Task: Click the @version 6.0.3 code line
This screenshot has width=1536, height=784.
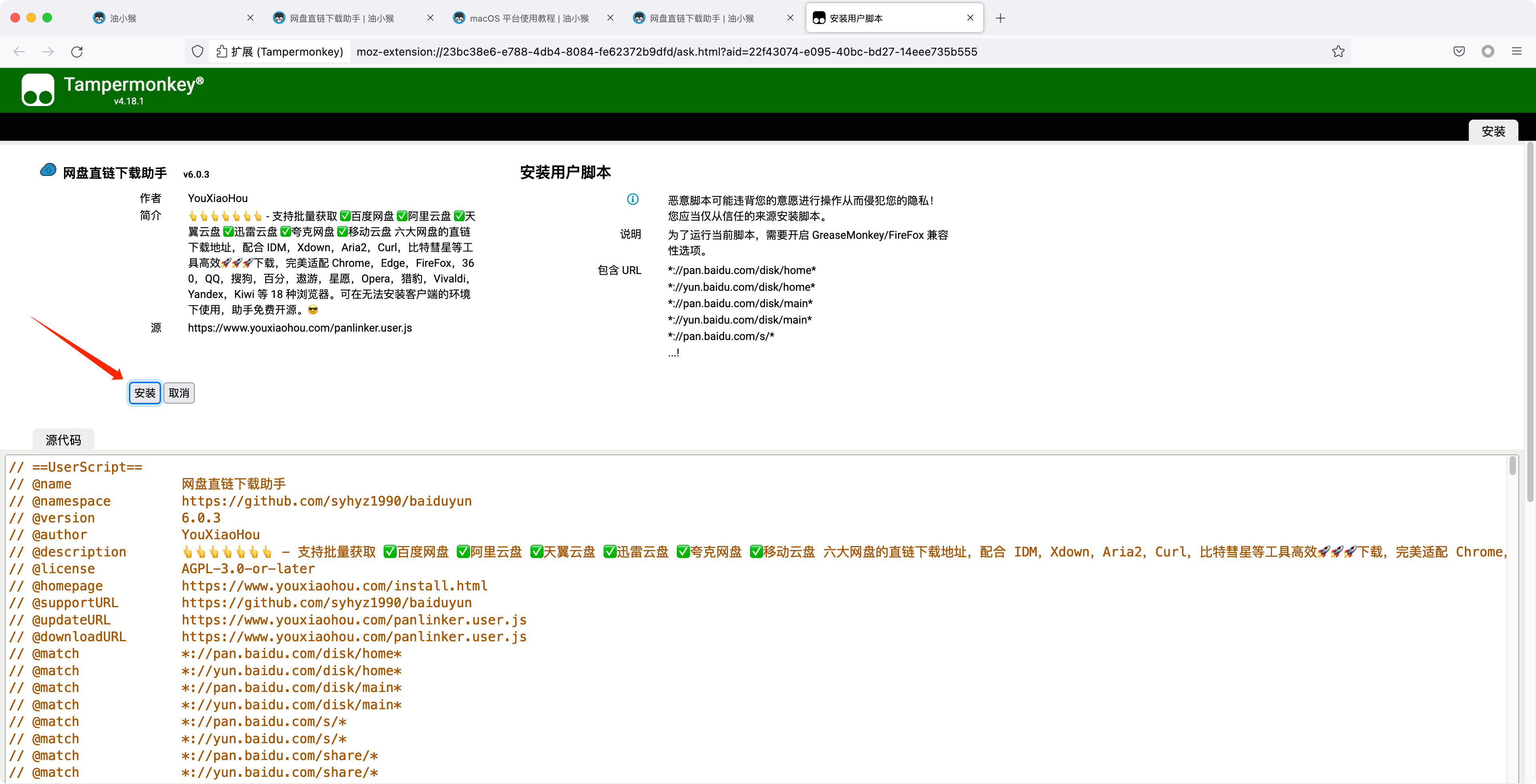Action: 114,518
